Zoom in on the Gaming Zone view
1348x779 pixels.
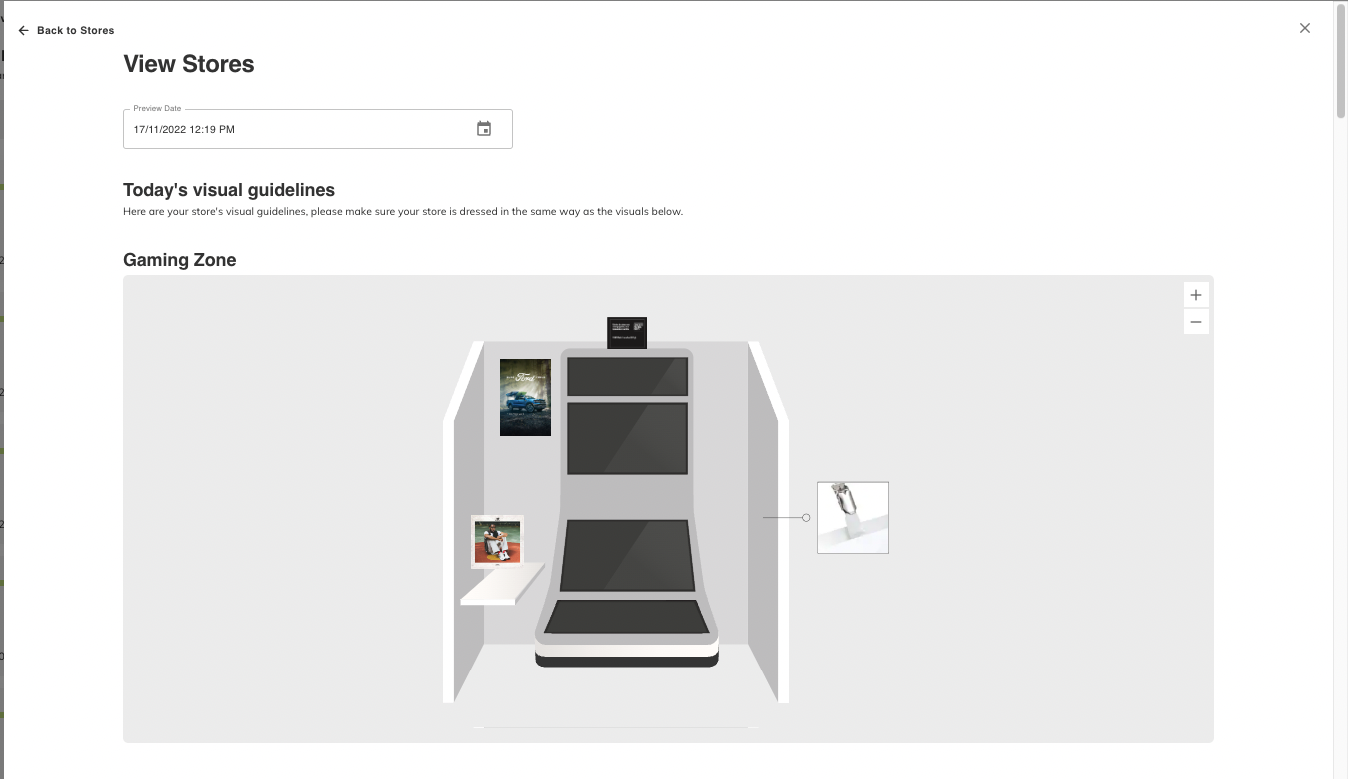pos(1196,295)
